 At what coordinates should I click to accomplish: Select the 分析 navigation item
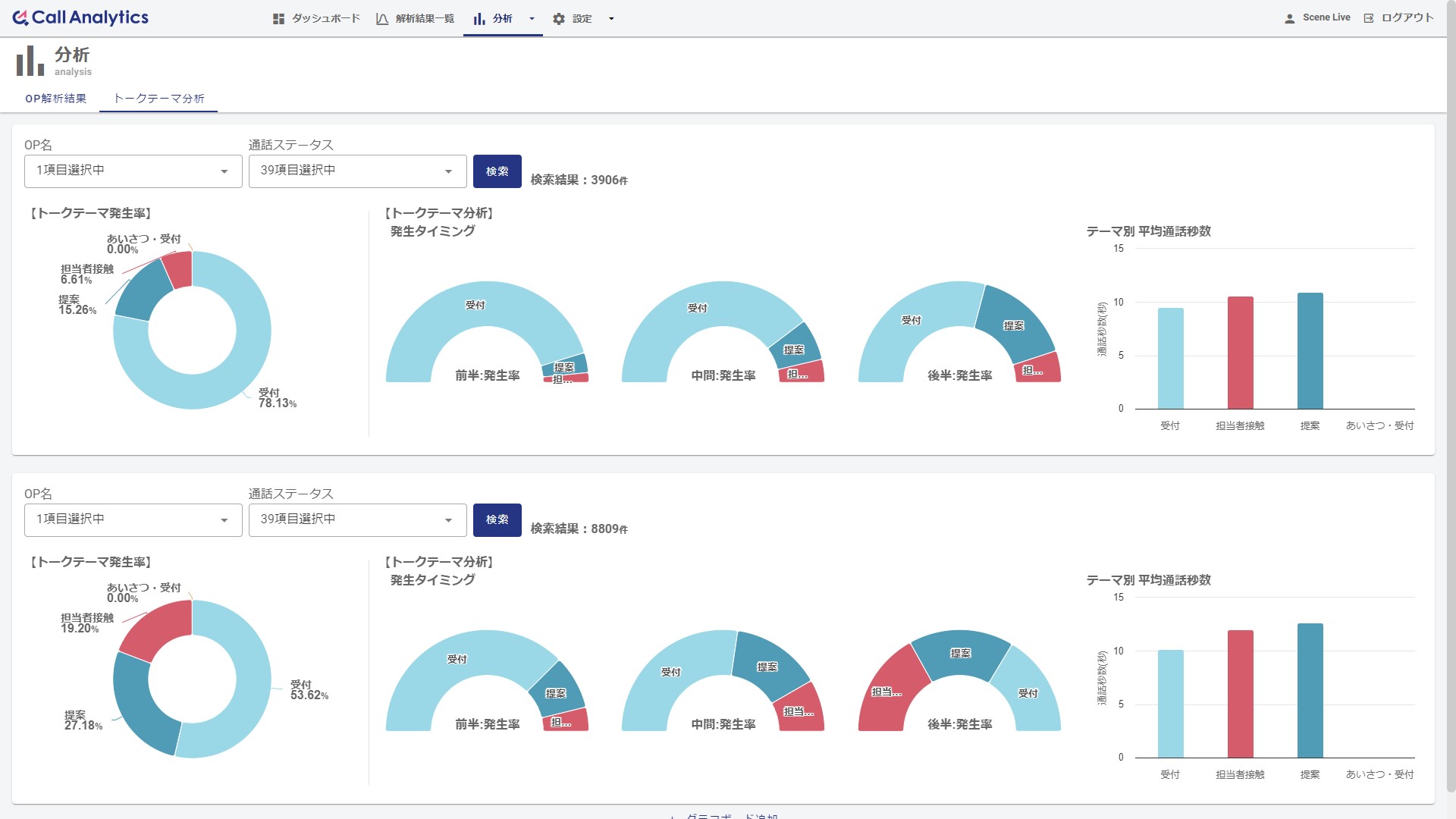[503, 18]
